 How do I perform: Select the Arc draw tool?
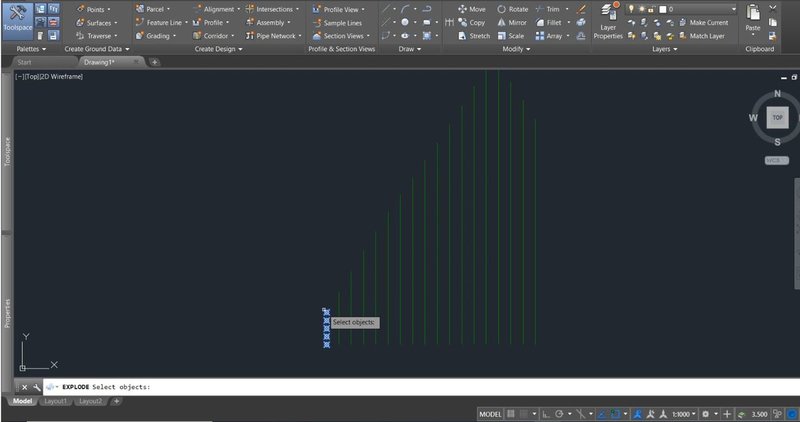(405, 9)
